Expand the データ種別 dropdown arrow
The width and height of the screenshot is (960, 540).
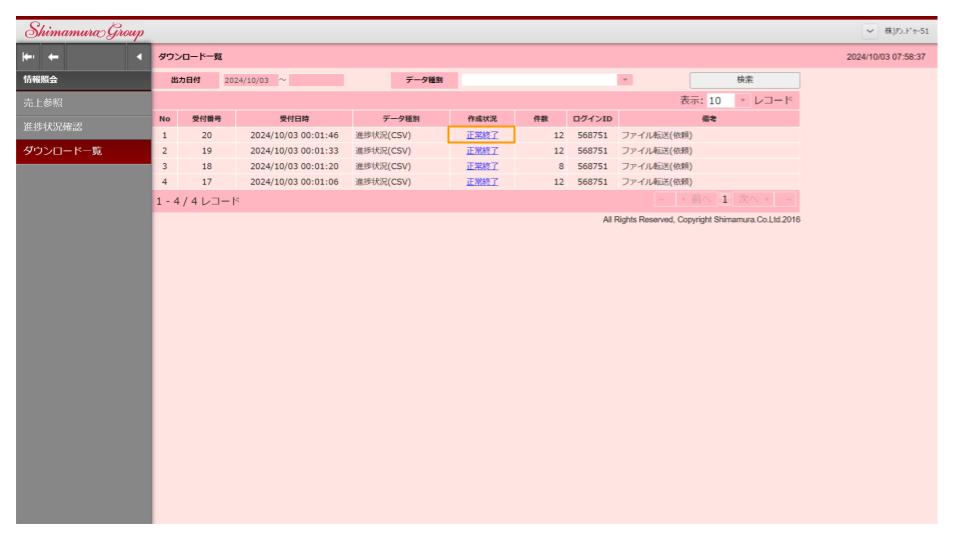[625, 80]
